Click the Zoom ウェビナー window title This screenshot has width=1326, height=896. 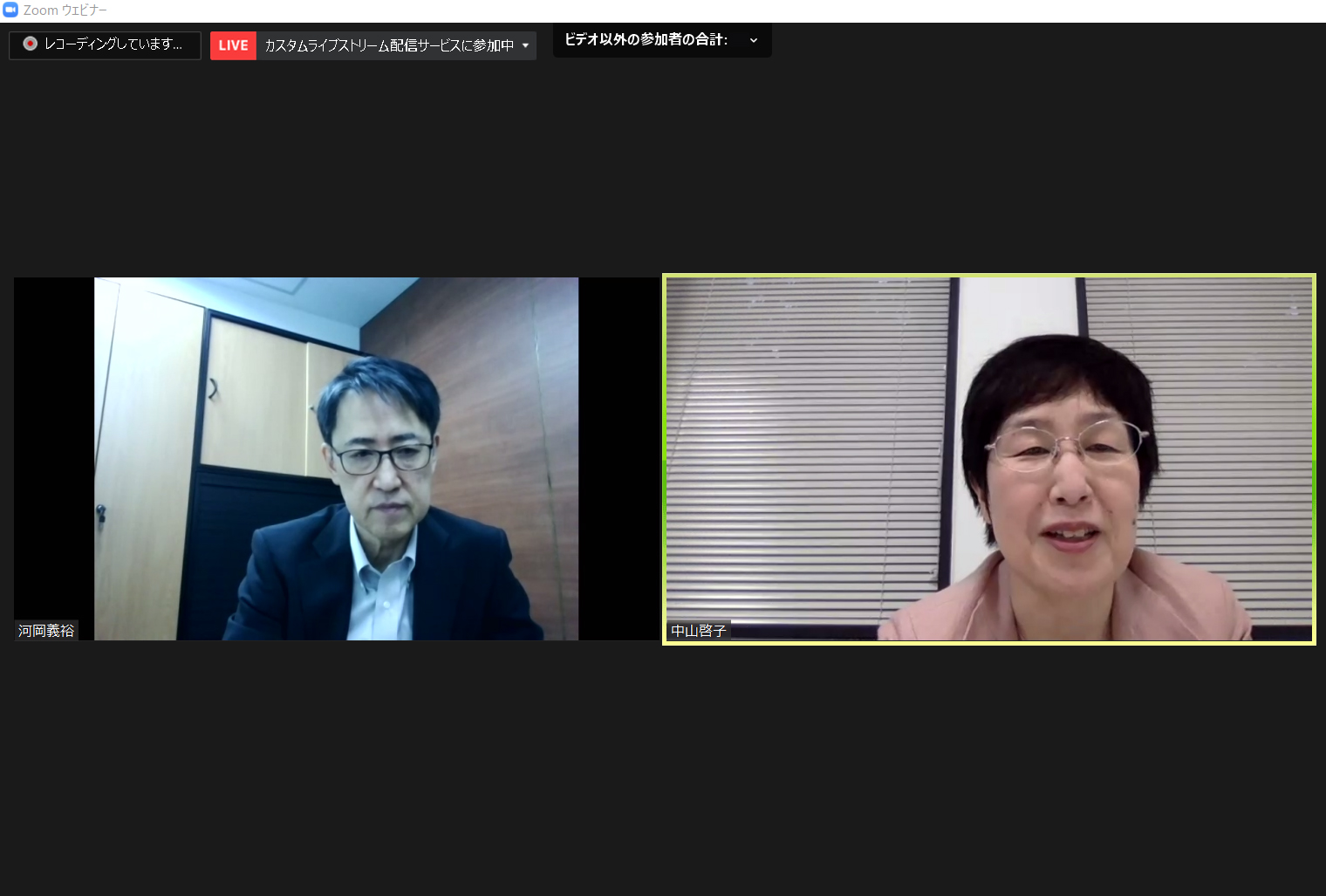click(65, 10)
